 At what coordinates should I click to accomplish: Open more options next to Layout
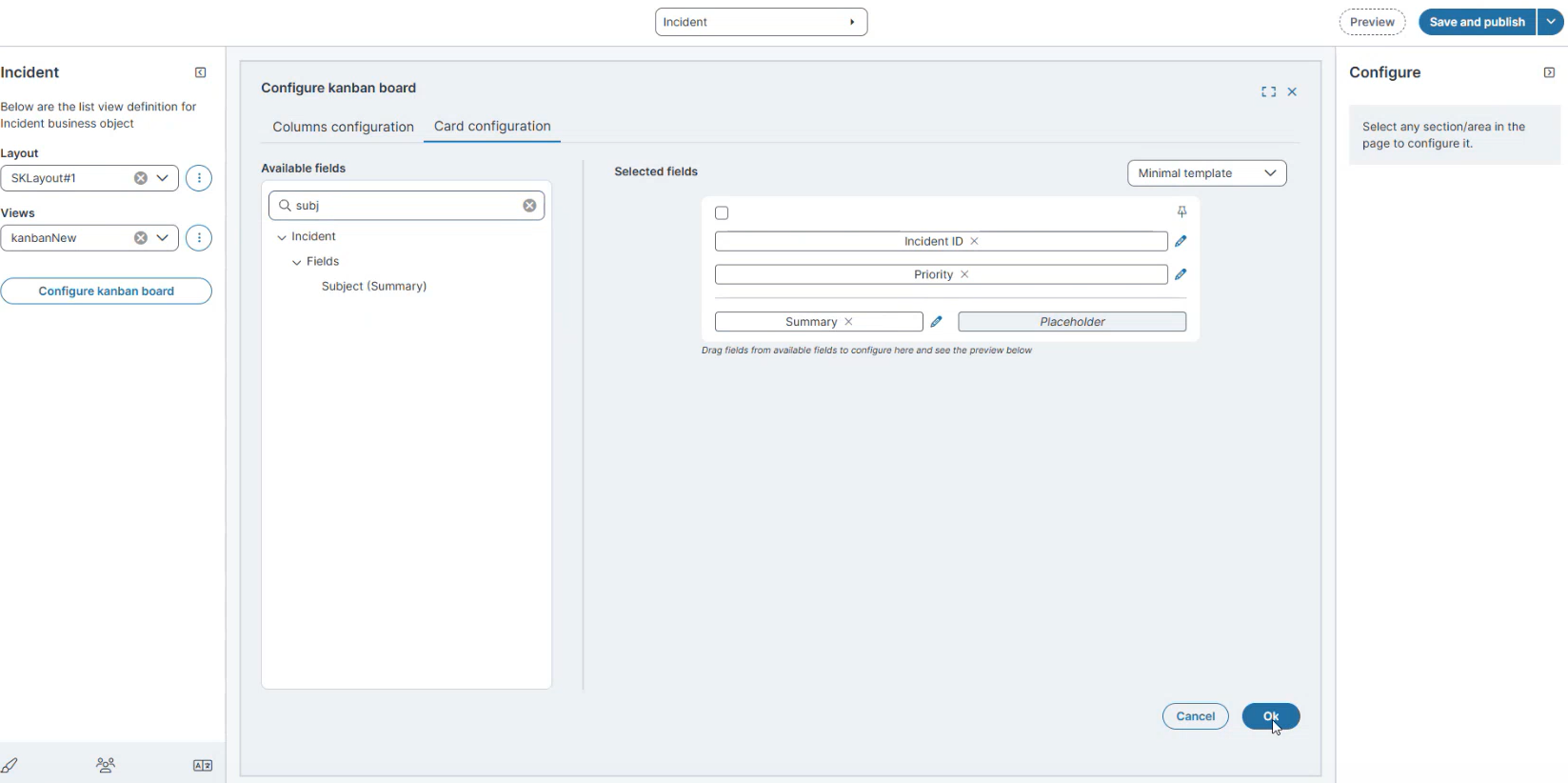[x=199, y=178]
